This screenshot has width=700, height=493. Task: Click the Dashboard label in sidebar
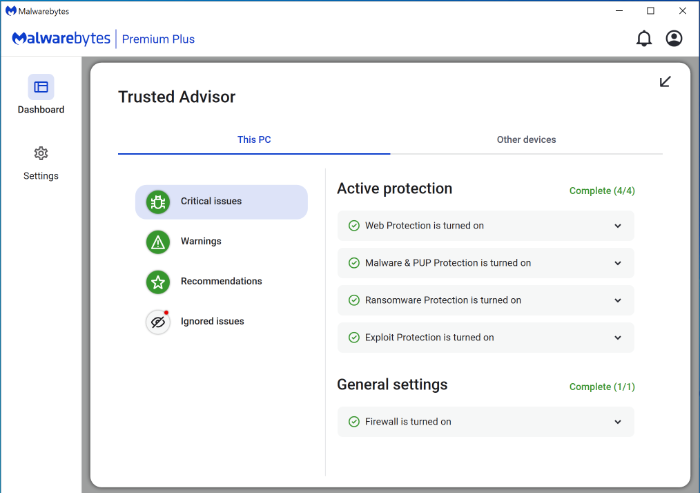(41, 109)
